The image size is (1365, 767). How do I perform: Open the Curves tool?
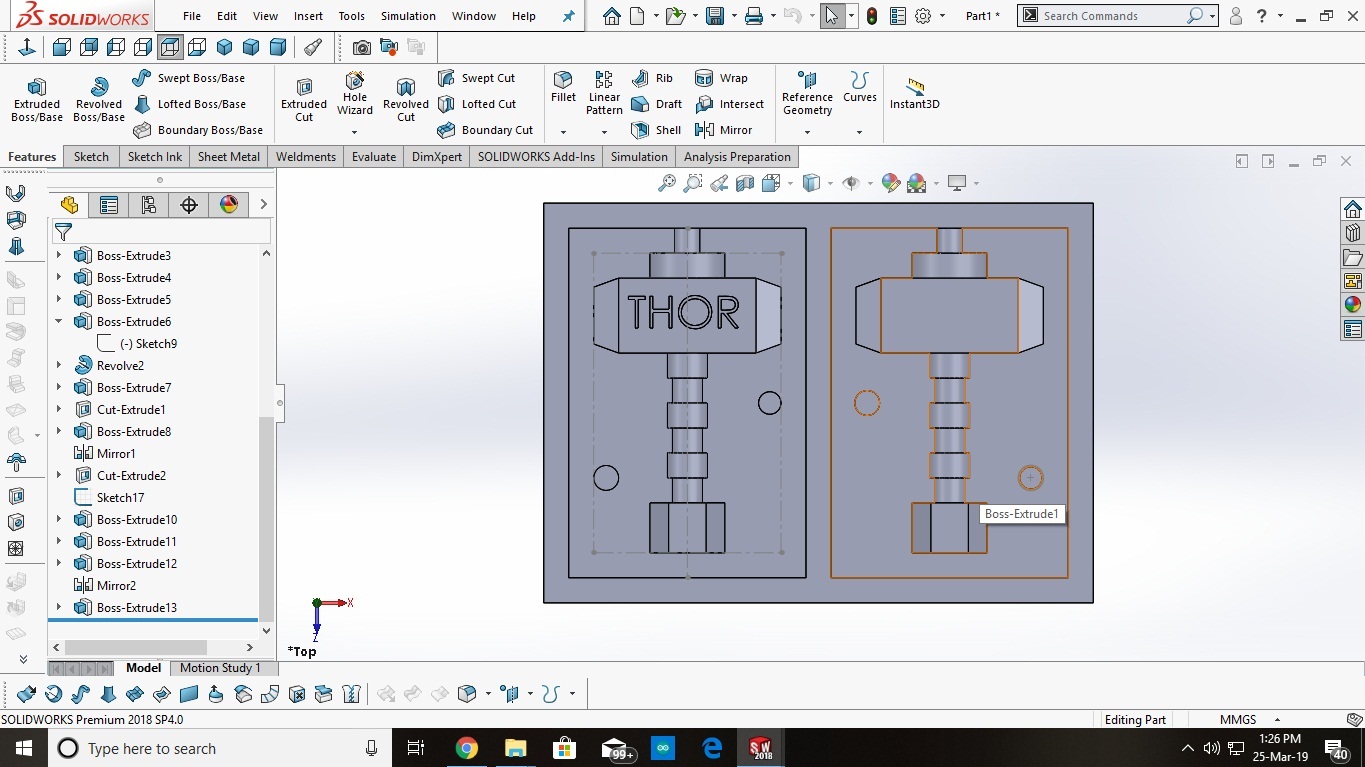point(859,88)
